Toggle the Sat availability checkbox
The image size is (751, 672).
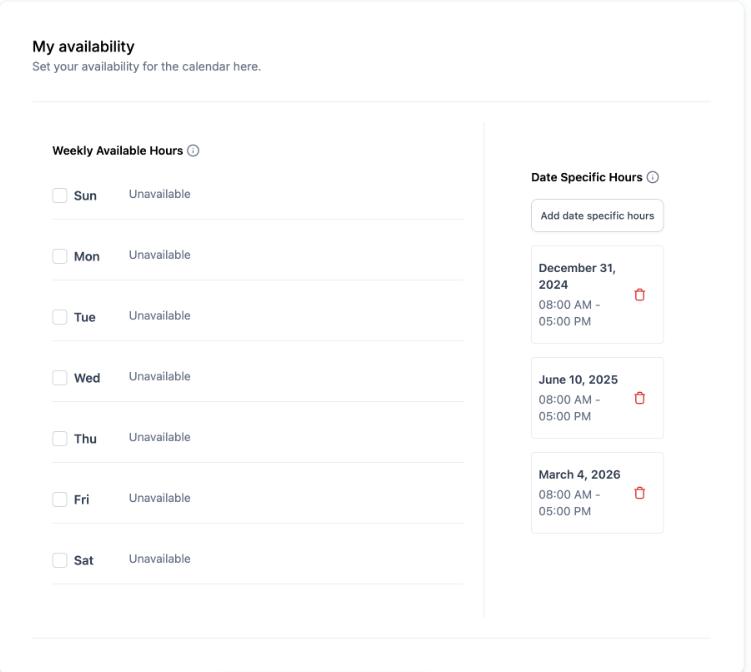[x=60, y=560]
